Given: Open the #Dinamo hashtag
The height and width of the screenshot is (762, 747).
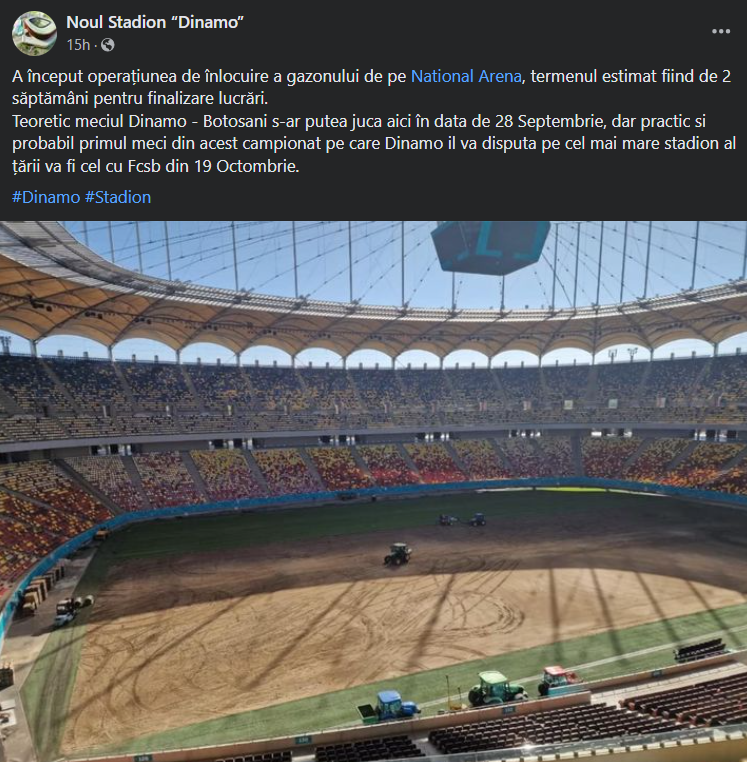Looking at the screenshot, I should click(x=46, y=197).
